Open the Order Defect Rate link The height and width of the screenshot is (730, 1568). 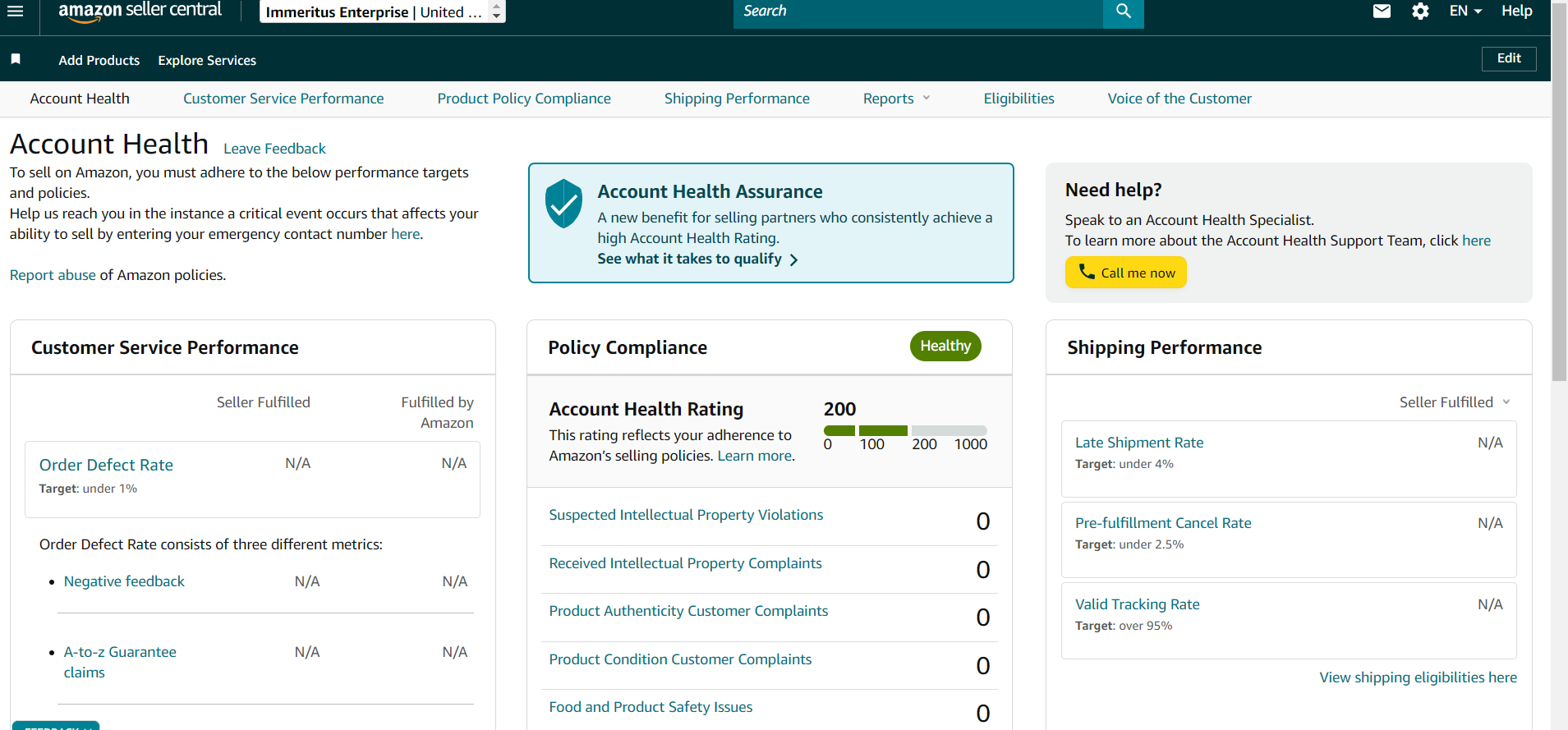pyautogui.click(x=106, y=465)
